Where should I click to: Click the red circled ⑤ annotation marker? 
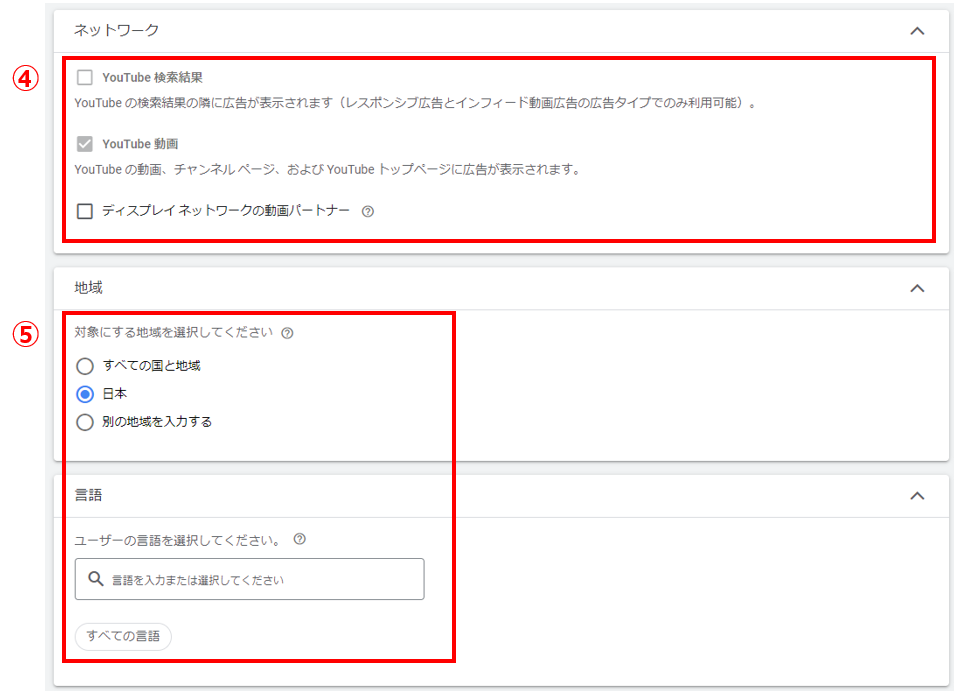tap(25, 334)
